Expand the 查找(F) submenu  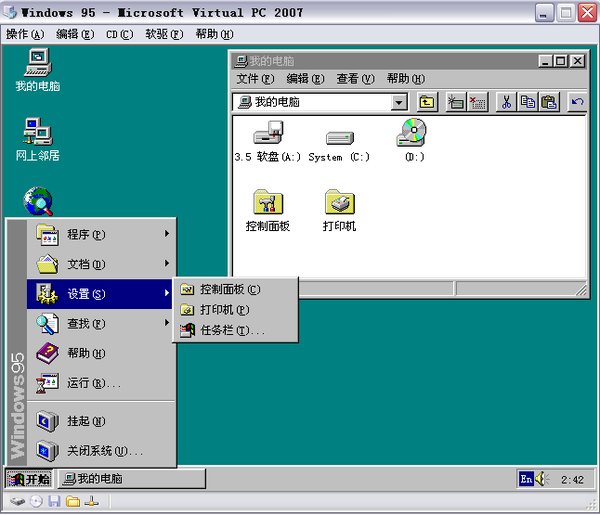(101, 323)
